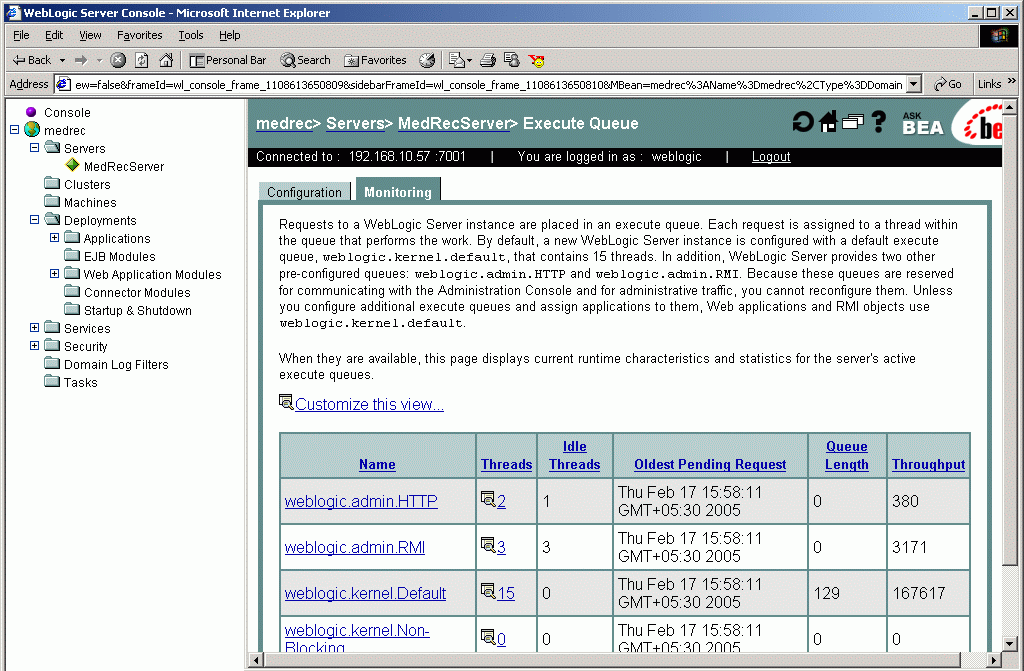Open the Mail button dropdown arrow

point(468,61)
